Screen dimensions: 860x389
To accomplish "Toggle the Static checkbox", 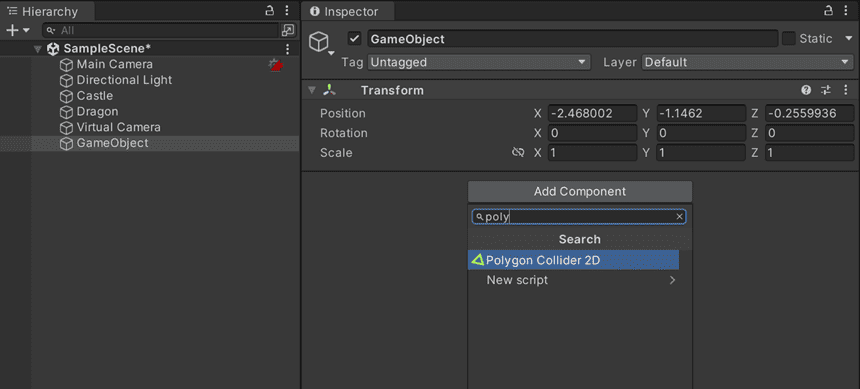I will point(789,39).
